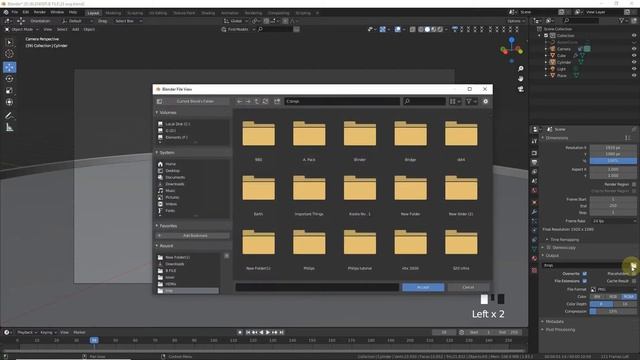Select the Measure tool

tap(9, 128)
